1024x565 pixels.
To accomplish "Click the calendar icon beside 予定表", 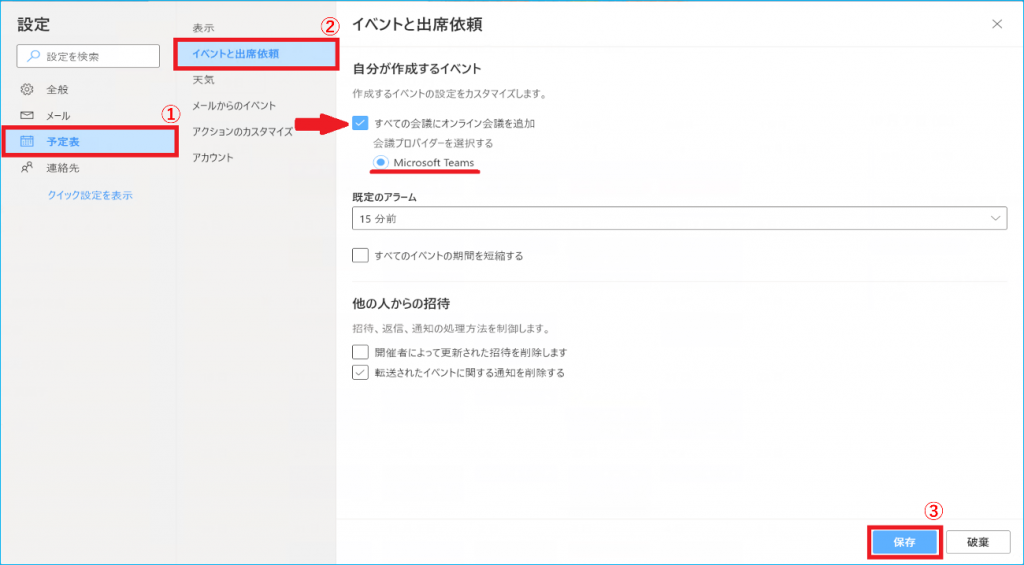I will 27,142.
